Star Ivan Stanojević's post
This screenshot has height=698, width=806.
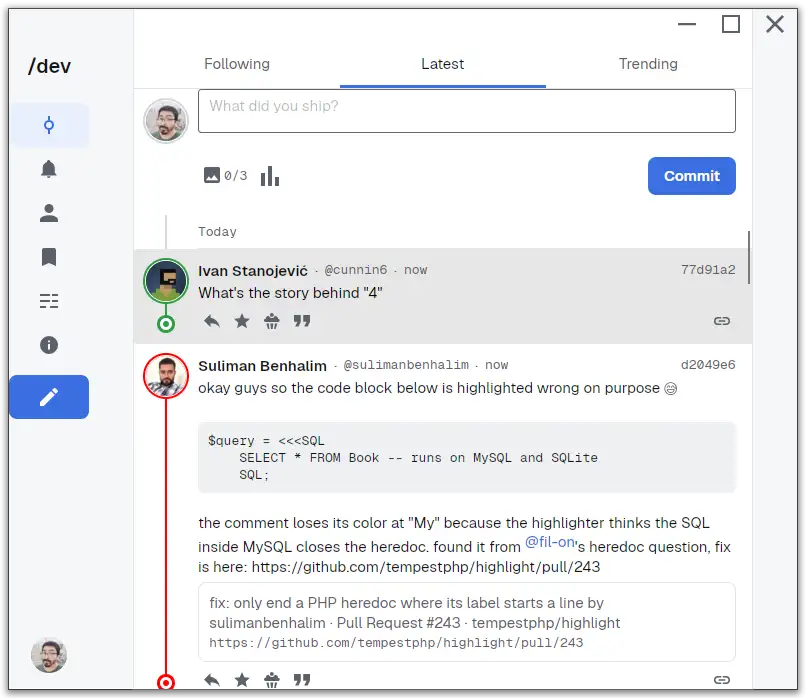pyautogui.click(x=242, y=322)
